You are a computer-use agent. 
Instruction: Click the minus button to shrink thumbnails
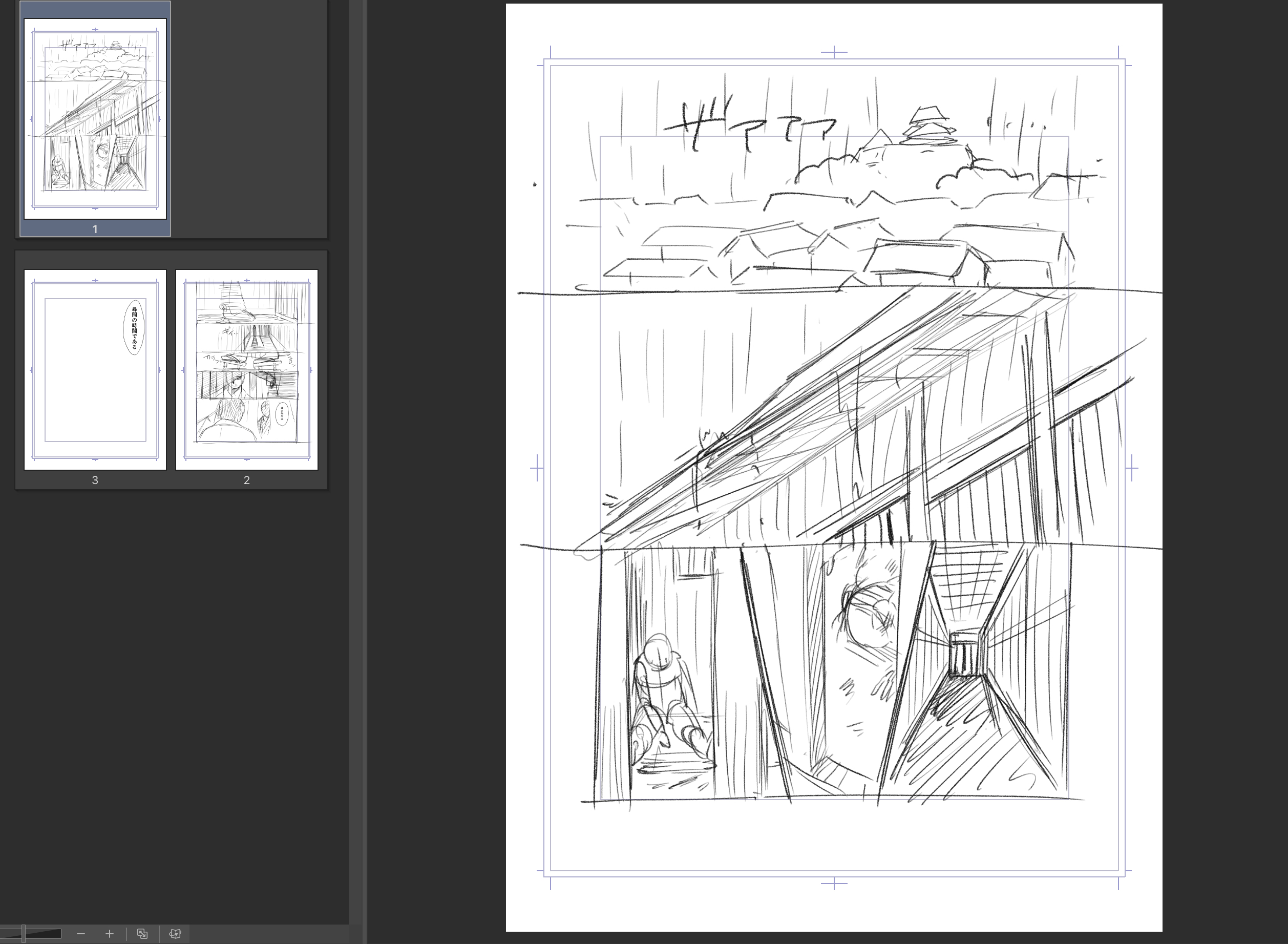coord(80,934)
